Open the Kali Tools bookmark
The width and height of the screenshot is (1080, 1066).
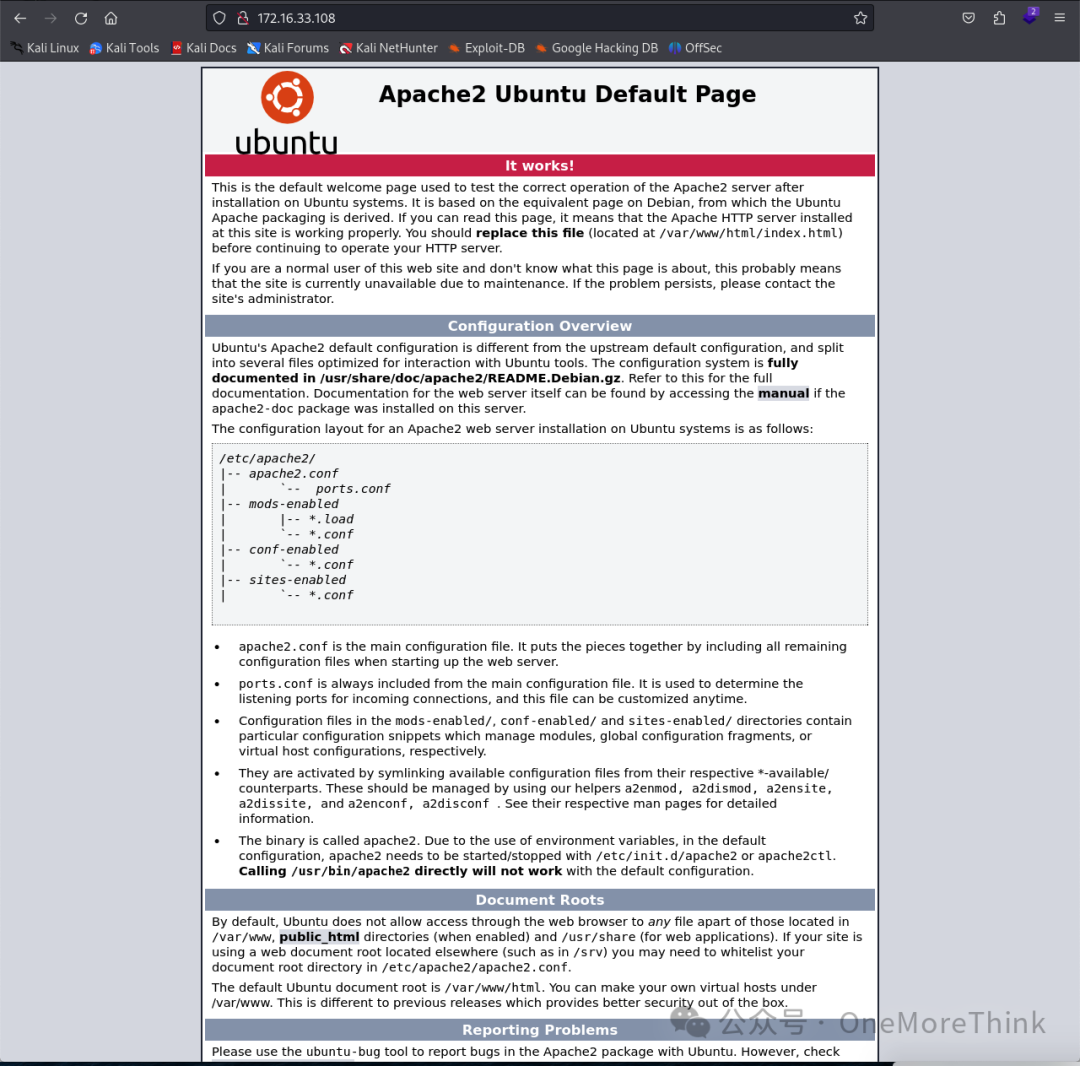[x=125, y=48]
